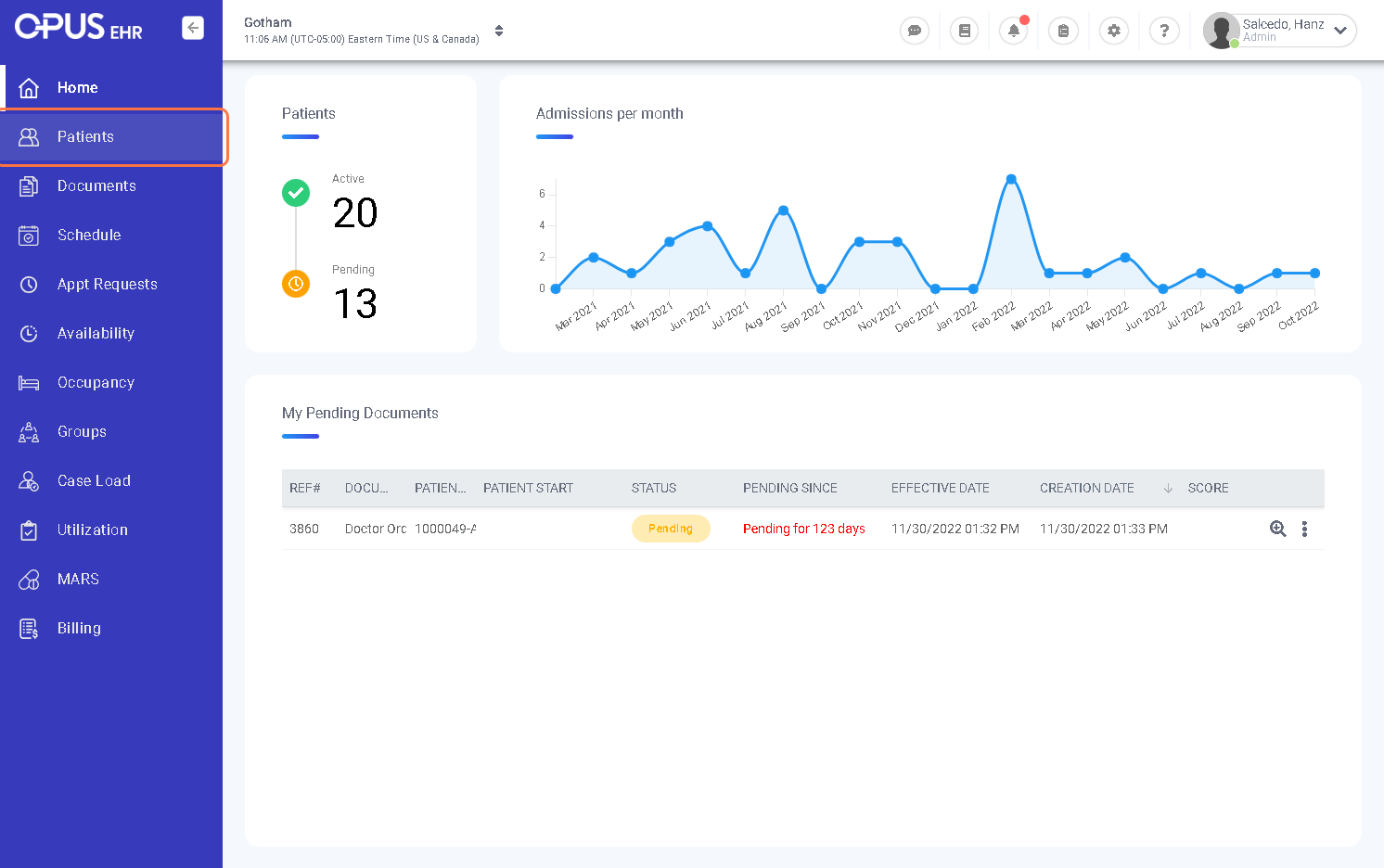This screenshot has width=1384, height=868.
Task: Click the patient ID 1000049 cell
Action: pos(445,529)
